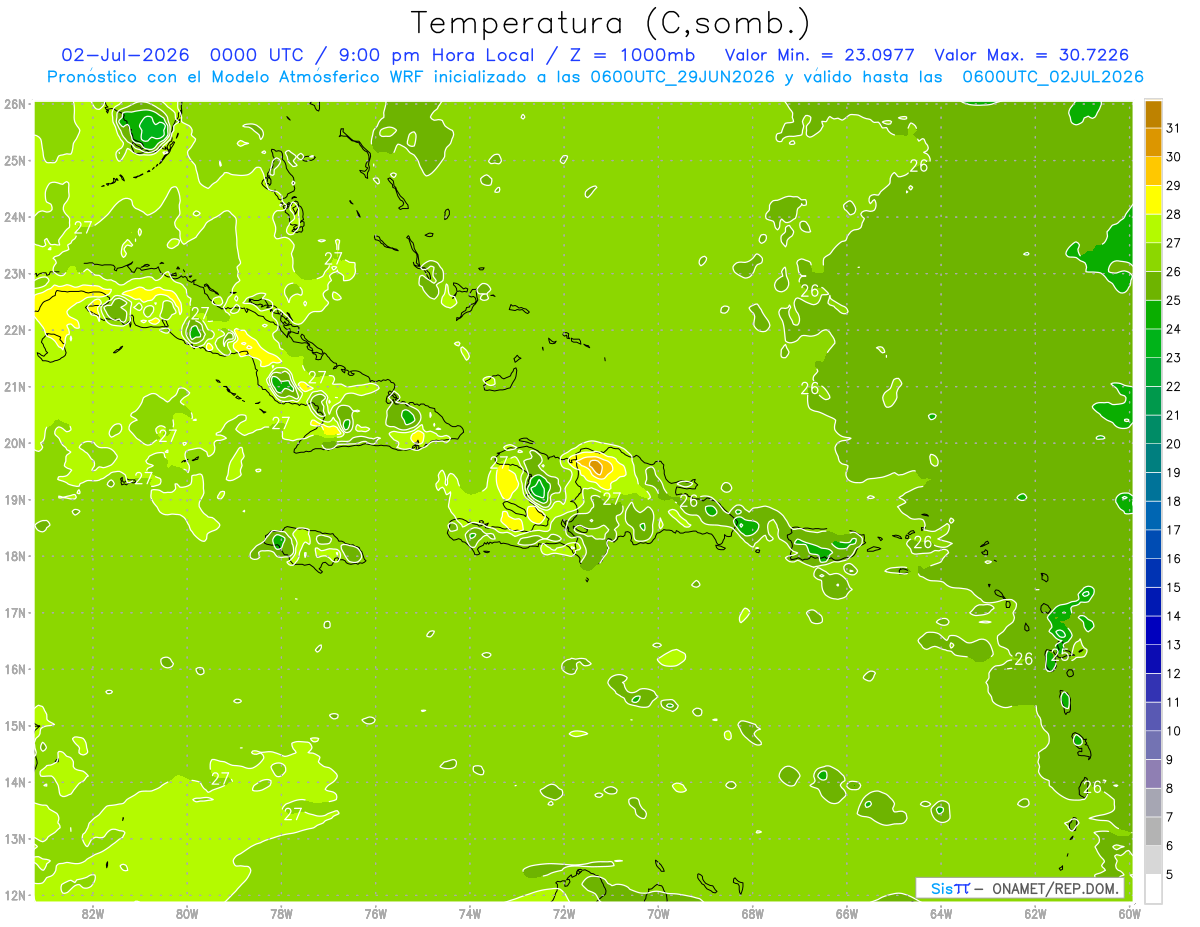Select the 'Z = 1000mb' level text
Viewport: 1200px width, 927px height.
click(632, 55)
